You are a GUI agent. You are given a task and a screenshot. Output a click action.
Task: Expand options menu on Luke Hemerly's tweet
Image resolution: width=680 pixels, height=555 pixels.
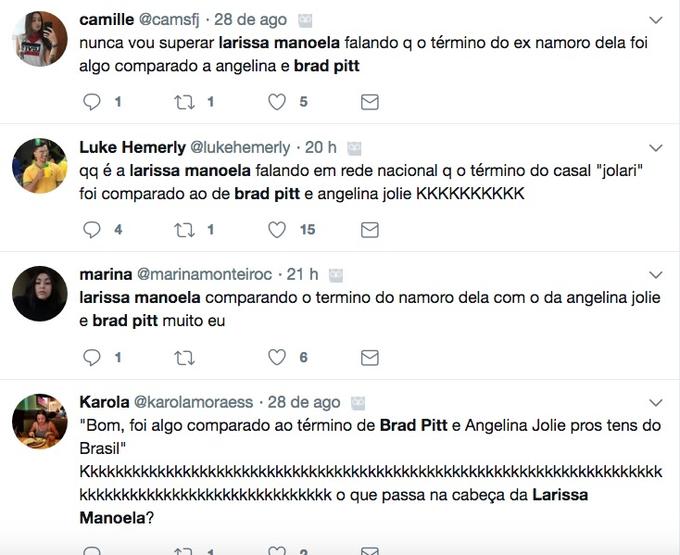tap(656, 148)
